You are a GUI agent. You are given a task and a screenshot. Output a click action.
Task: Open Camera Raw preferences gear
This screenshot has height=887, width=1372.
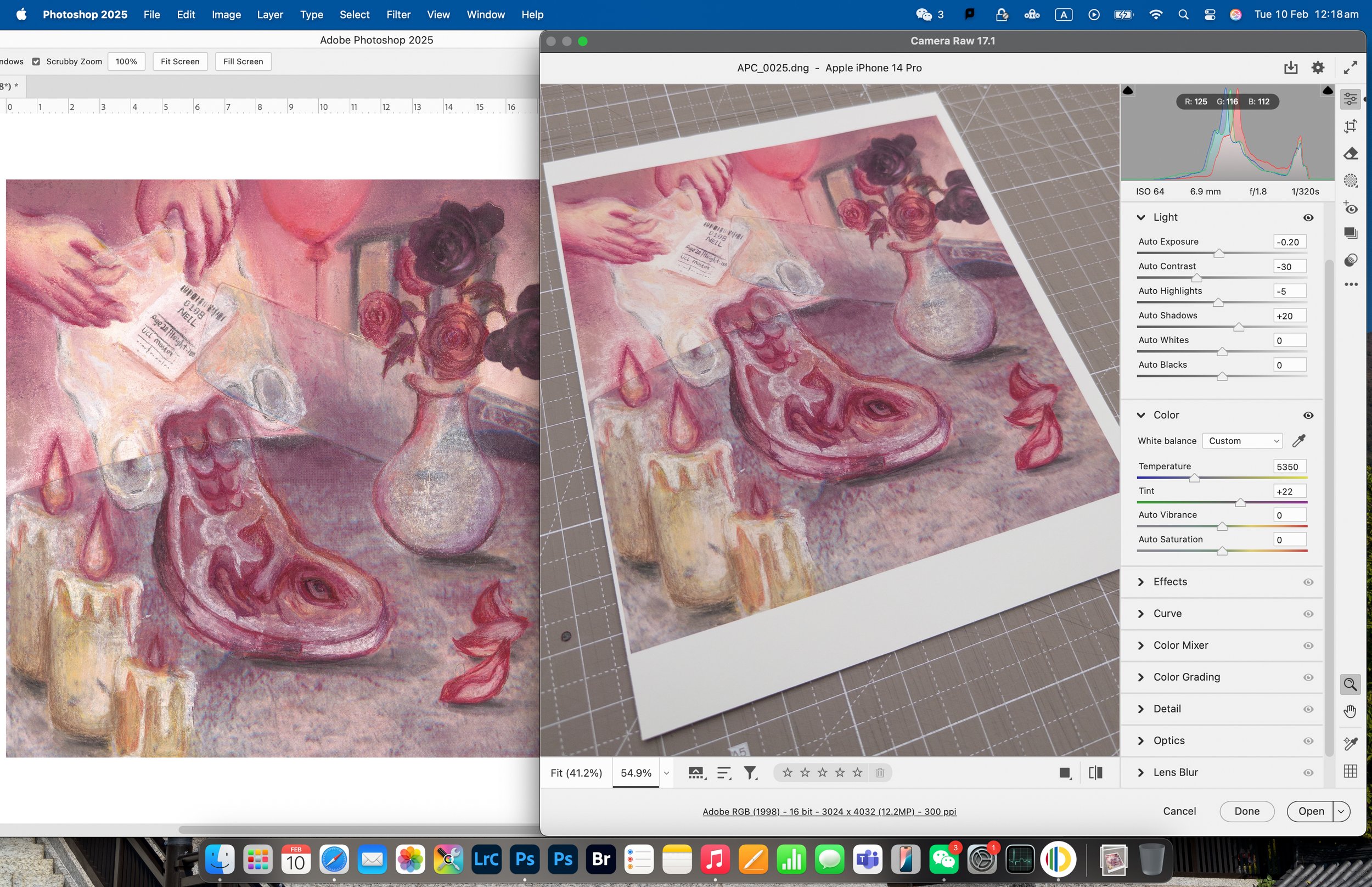click(1317, 68)
